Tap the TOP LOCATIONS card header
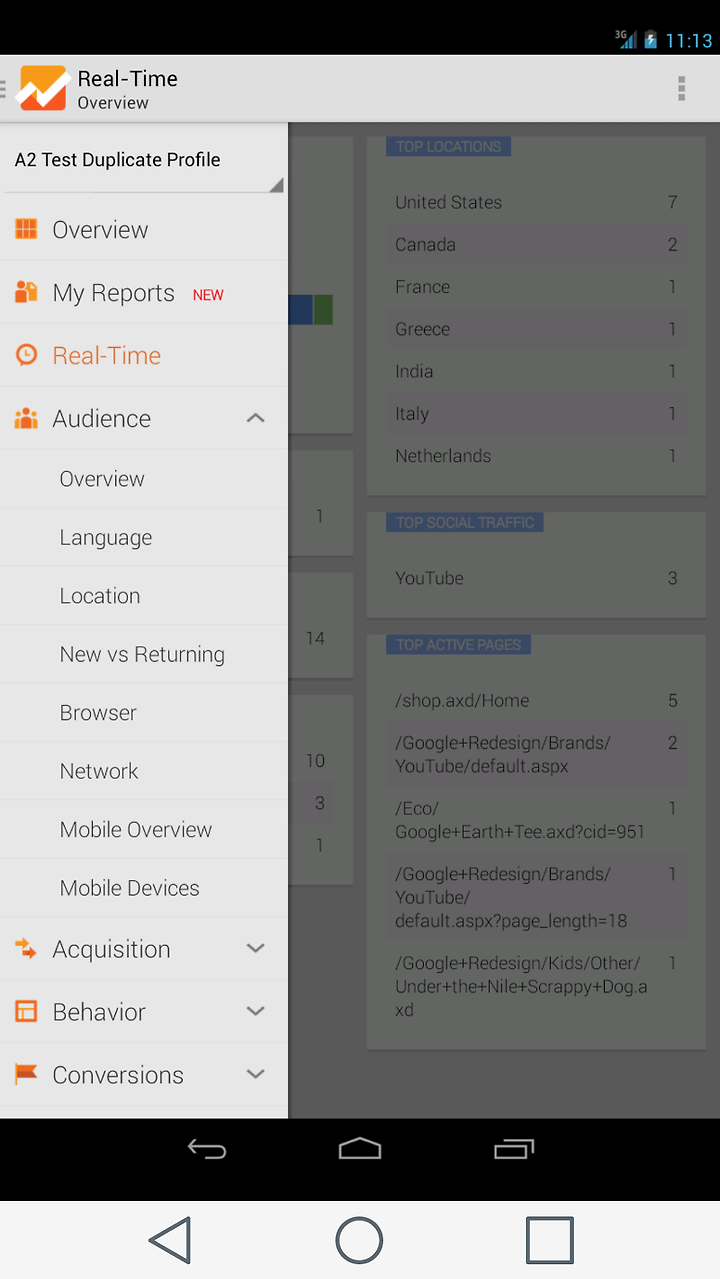 pyautogui.click(x=448, y=146)
